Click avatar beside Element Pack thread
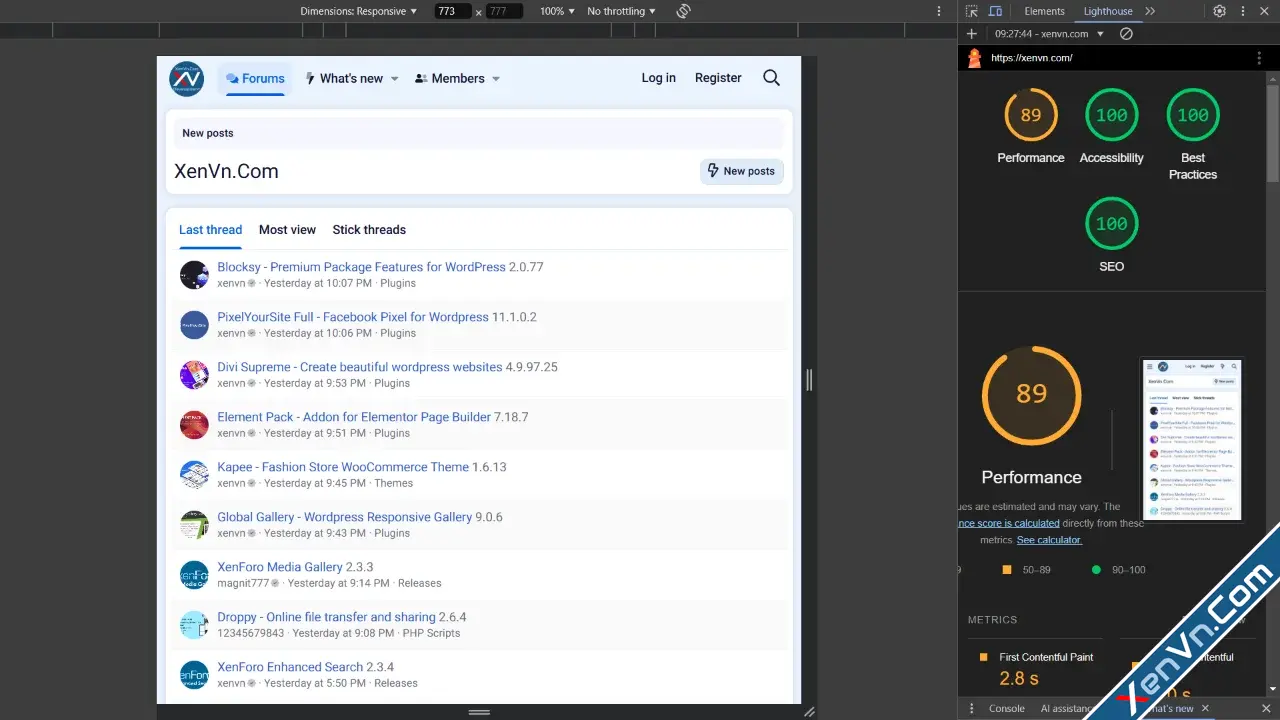This screenshot has width=1280, height=720. click(x=194, y=425)
